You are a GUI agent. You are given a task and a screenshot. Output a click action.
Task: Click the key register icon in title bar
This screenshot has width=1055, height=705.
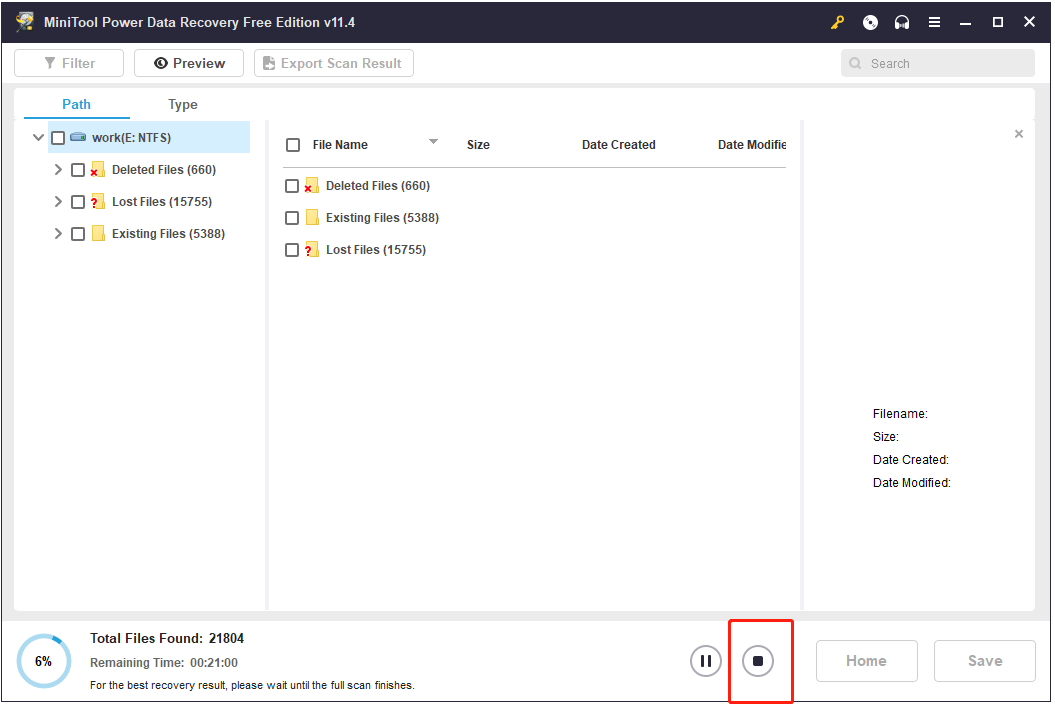click(837, 23)
